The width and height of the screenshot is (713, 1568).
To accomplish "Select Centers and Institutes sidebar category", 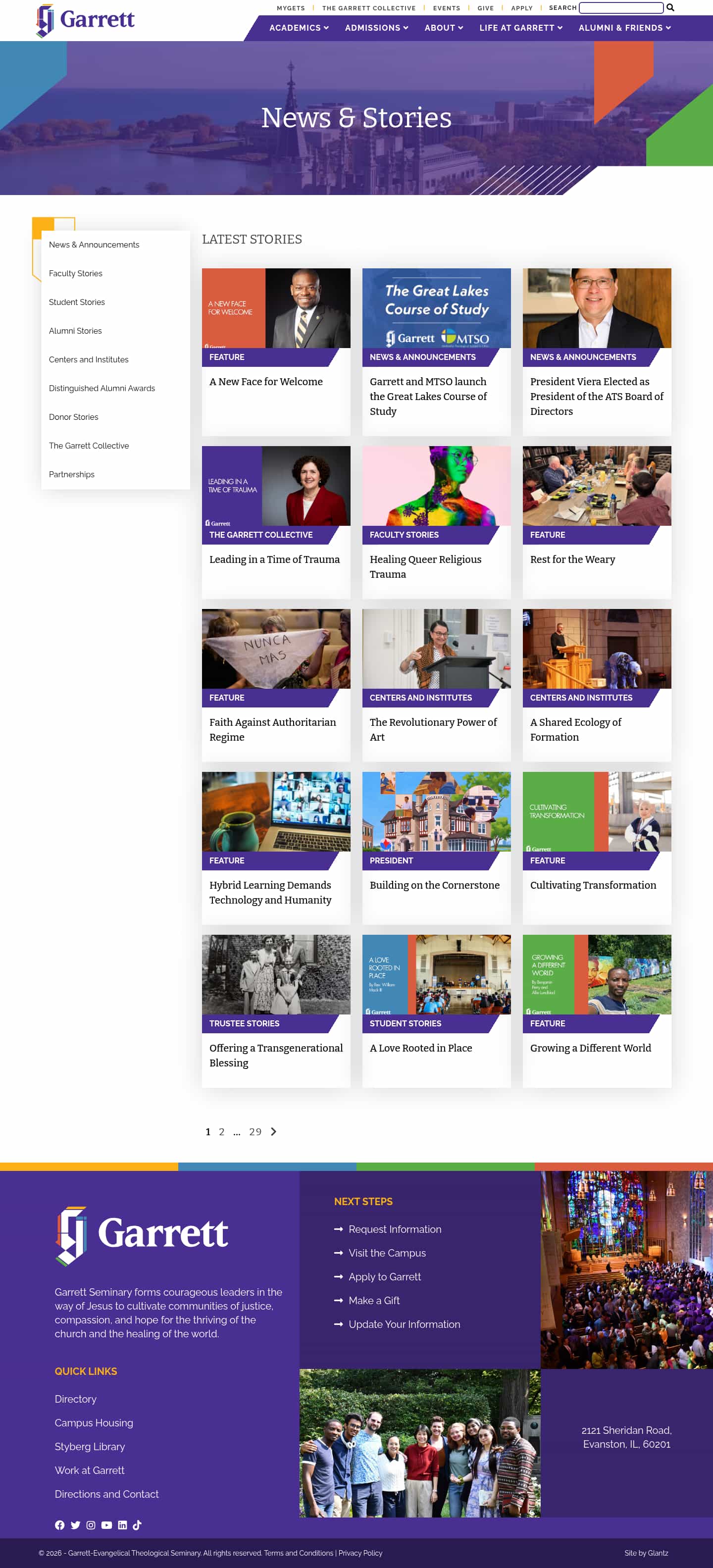I will [89, 359].
